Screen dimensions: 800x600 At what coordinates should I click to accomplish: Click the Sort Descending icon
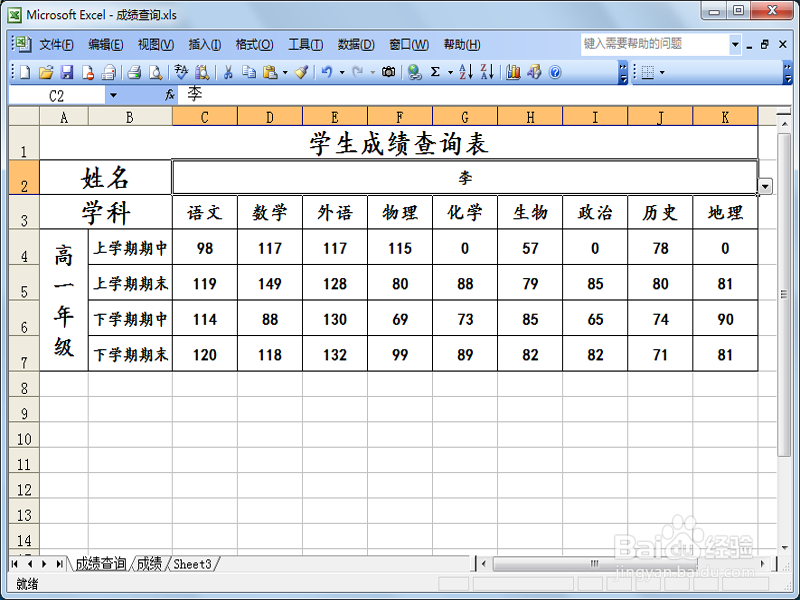coord(488,70)
